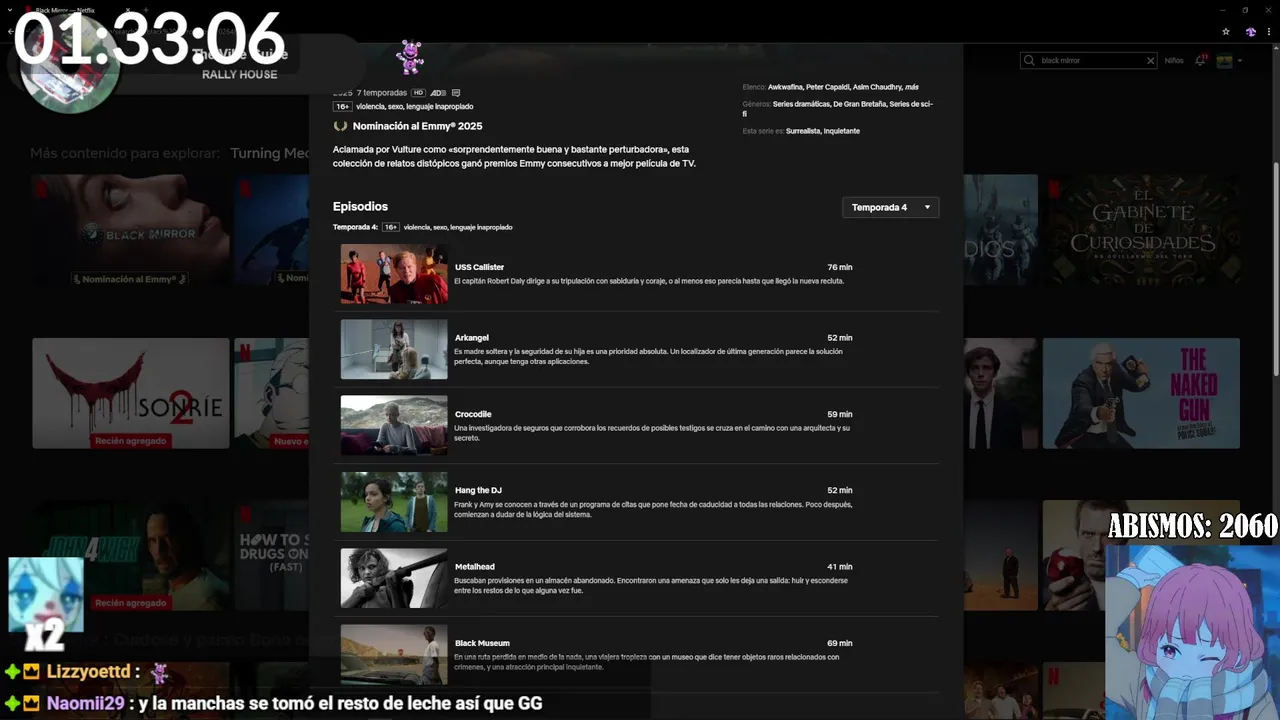1280x720 pixels.
Task: Open the Netflix profile avatar menu
Action: 1224,61
